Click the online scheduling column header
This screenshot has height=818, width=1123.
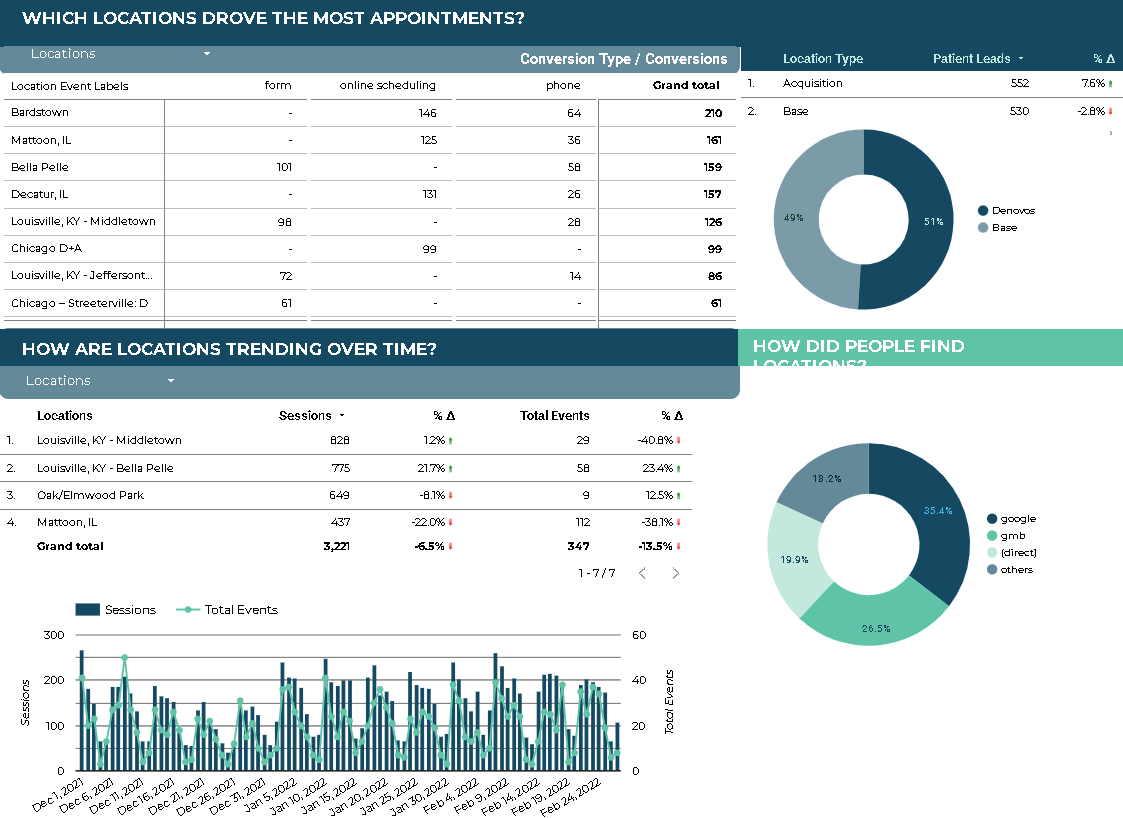click(387, 85)
